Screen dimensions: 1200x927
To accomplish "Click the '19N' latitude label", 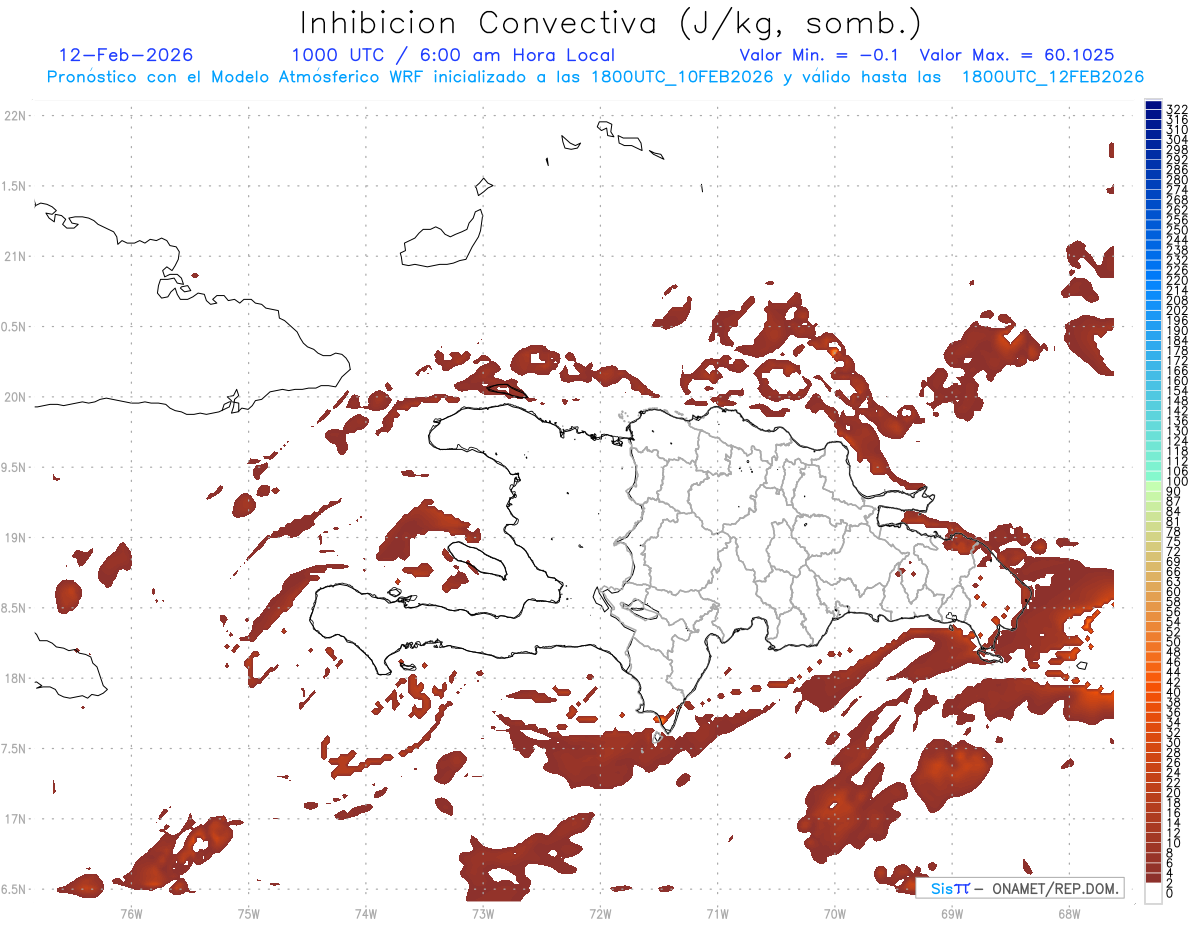I will click(15, 537).
